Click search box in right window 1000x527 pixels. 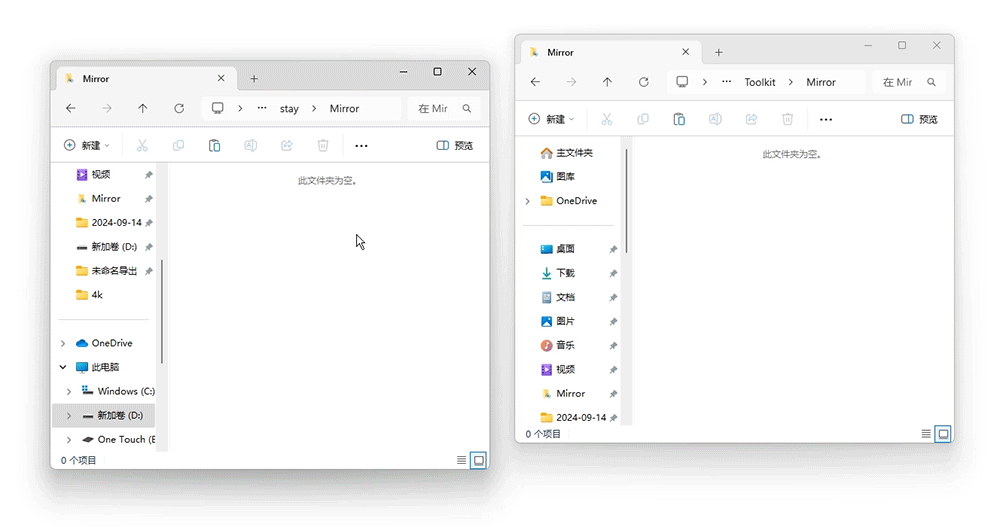point(908,82)
